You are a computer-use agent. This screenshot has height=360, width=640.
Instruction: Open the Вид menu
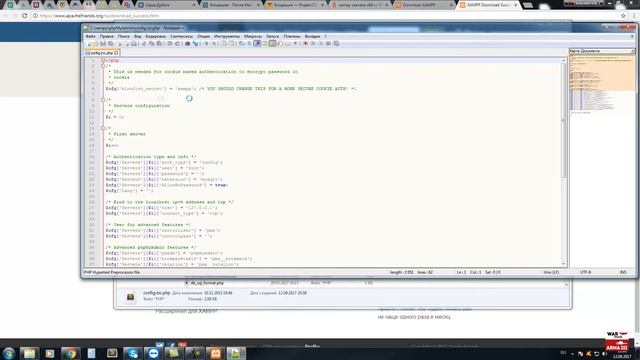pyautogui.click(x=138, y=36)
